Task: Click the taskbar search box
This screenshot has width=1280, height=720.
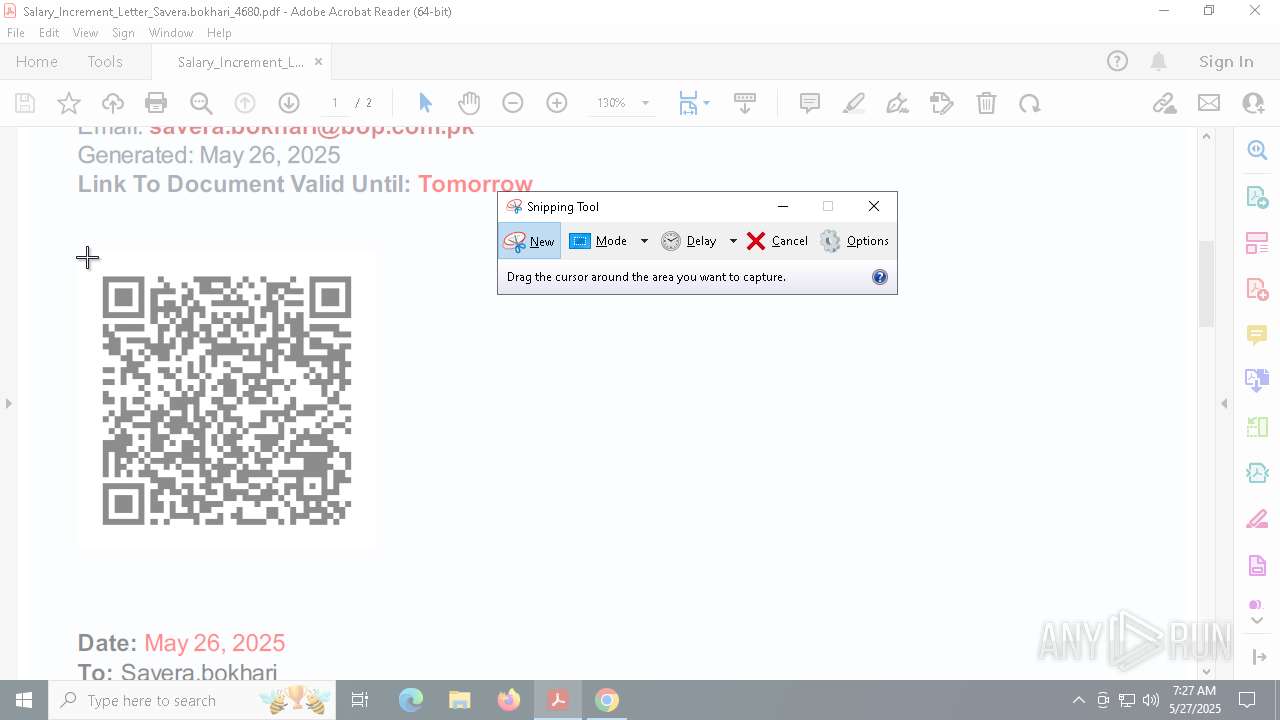Action: [193, 700]
